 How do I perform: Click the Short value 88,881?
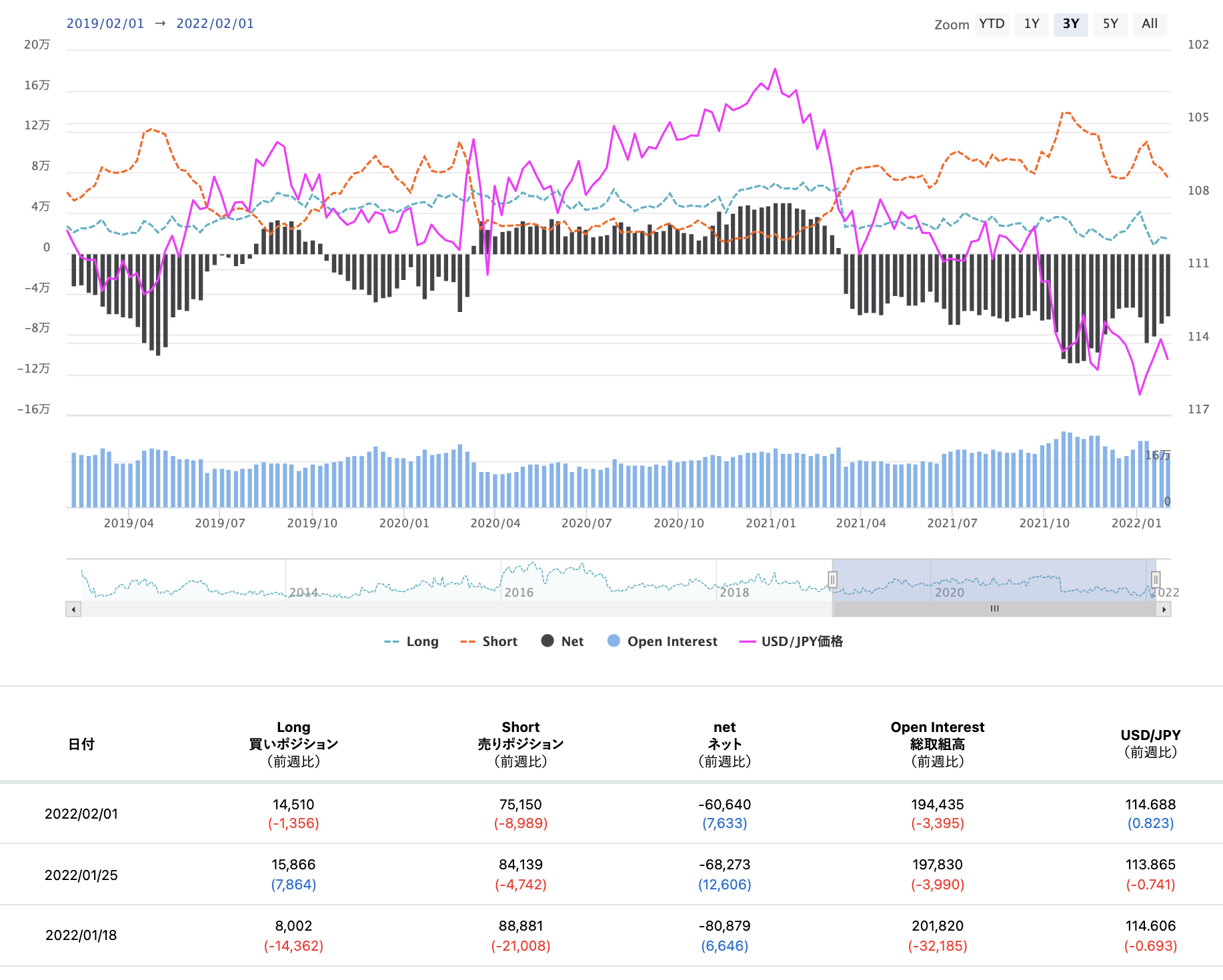[521, 926]
